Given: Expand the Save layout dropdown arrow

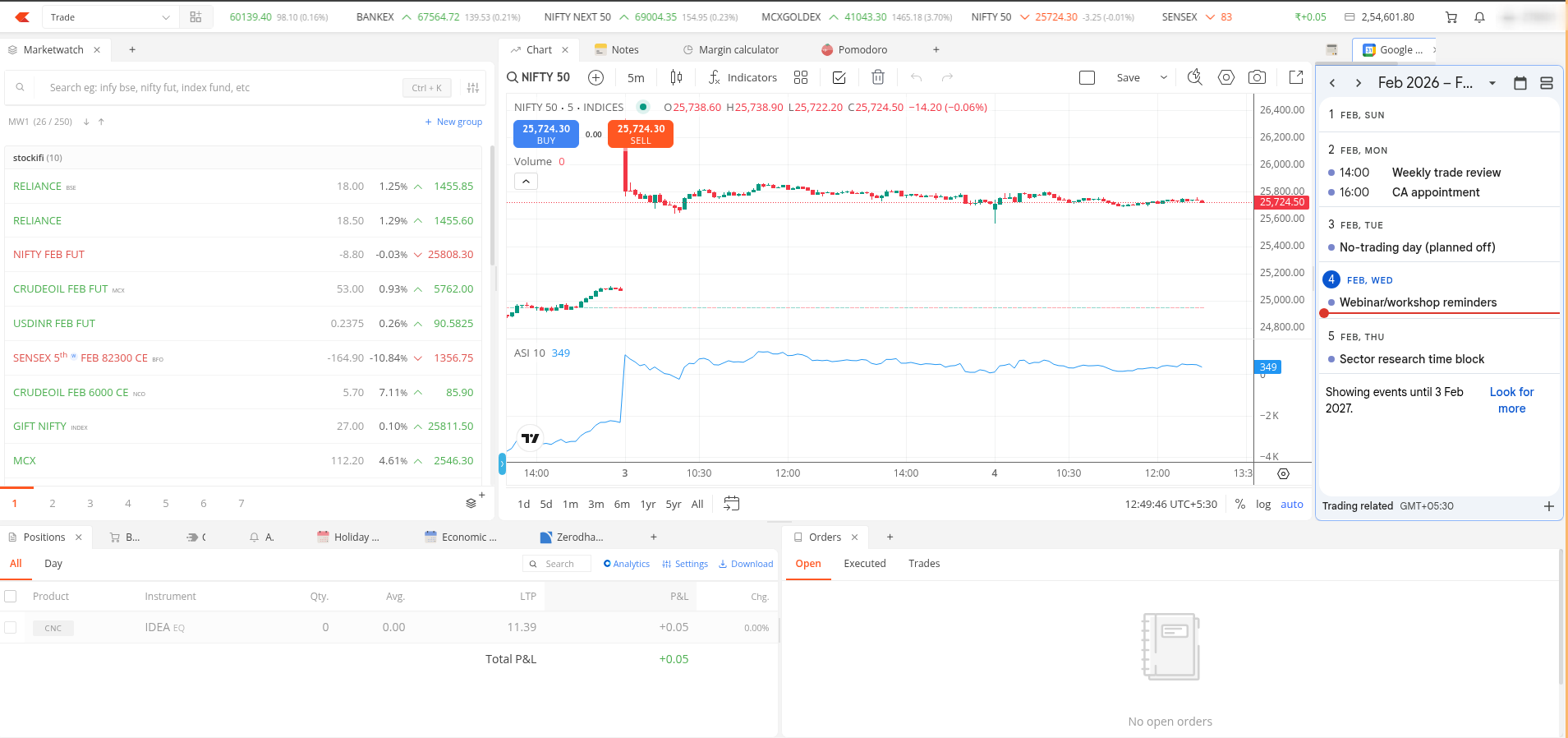Looking at the screenshot, I should click(x=1163, y=77).
